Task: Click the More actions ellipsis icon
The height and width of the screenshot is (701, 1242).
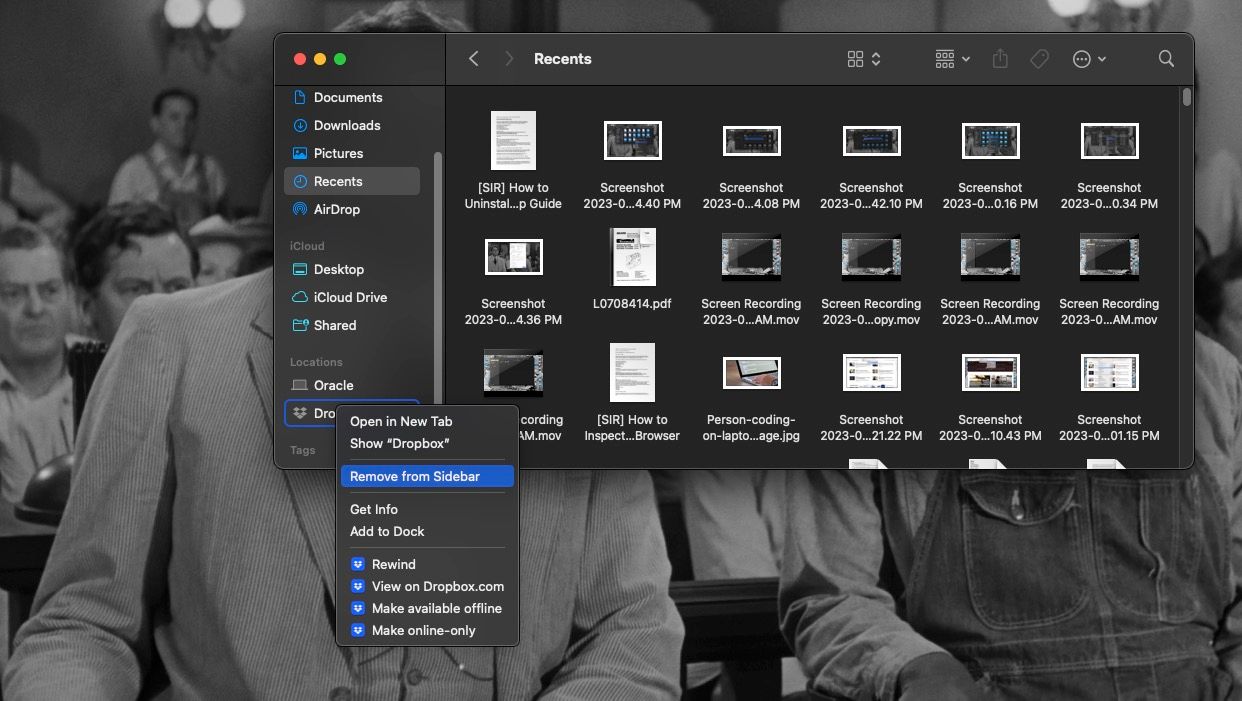Action: pos(1082,58)
